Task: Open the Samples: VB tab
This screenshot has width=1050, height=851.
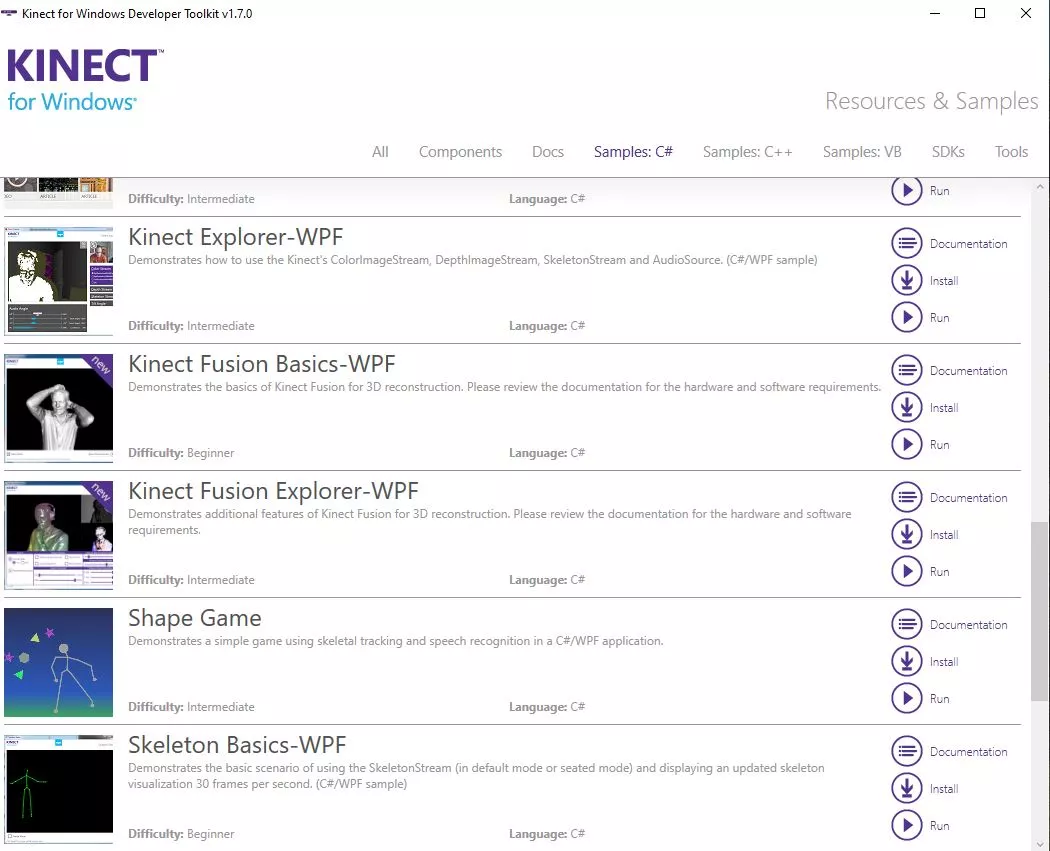Action: (x=862, y=152)
